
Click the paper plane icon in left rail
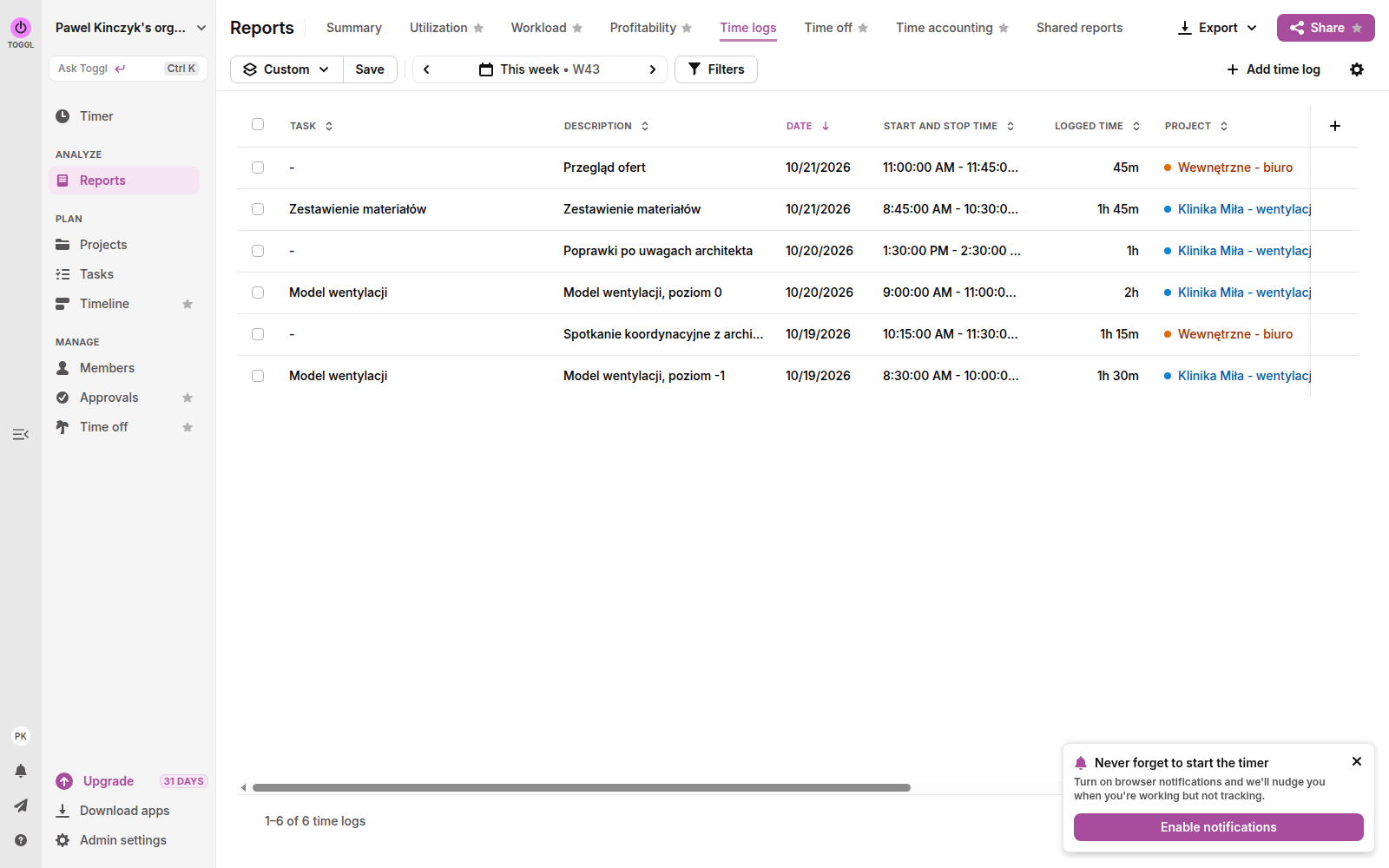click(x=21, y=806)
